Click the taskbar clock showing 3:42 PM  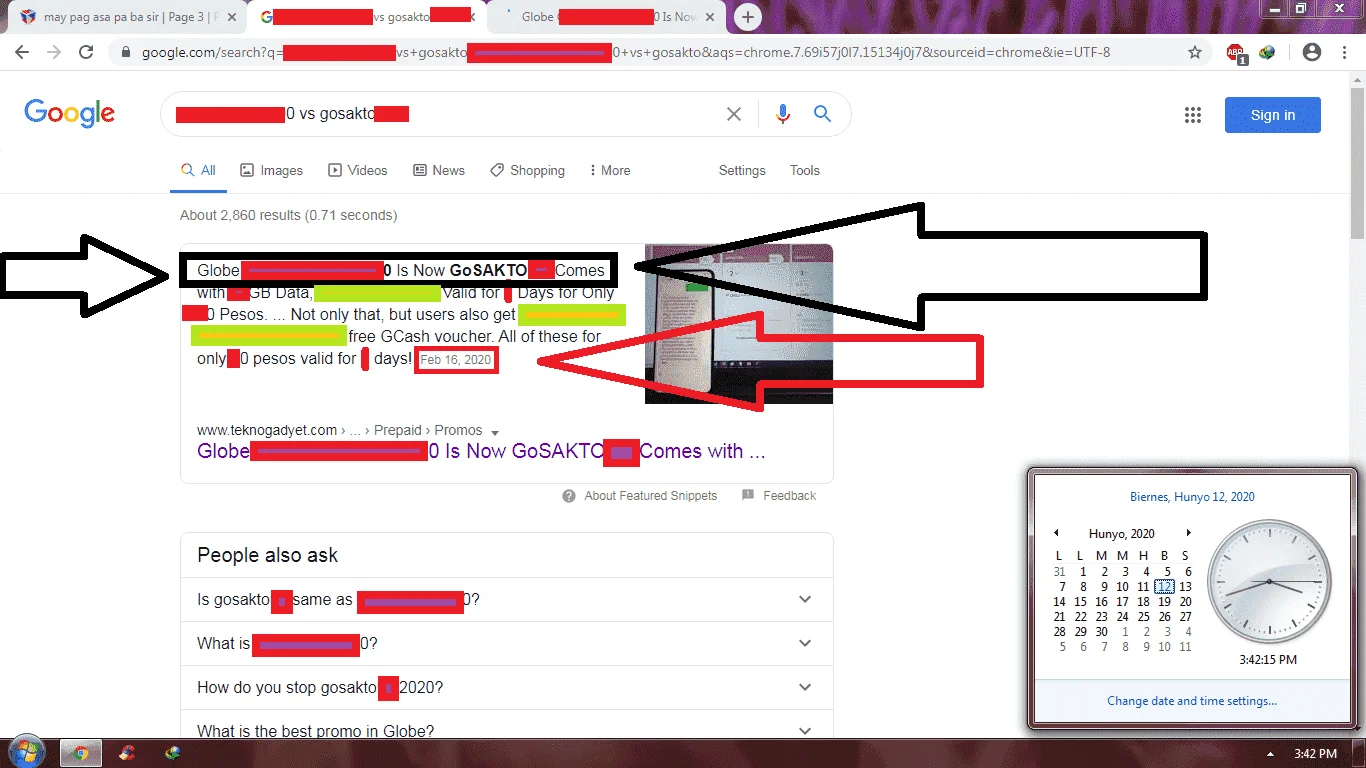pyautogui.click(x=1315, y=754)
